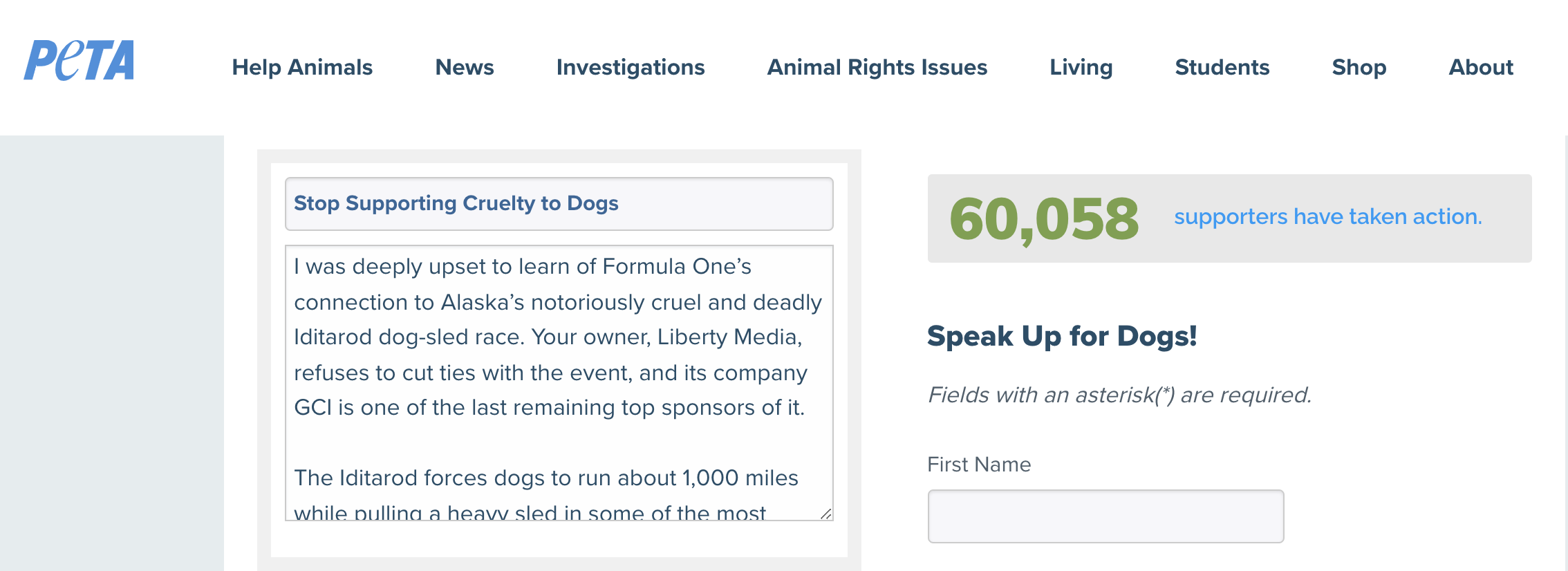1568x571 pixels.
Task: Click the Stop Supporting Cruelty subject field
Action: pos(559,204)
